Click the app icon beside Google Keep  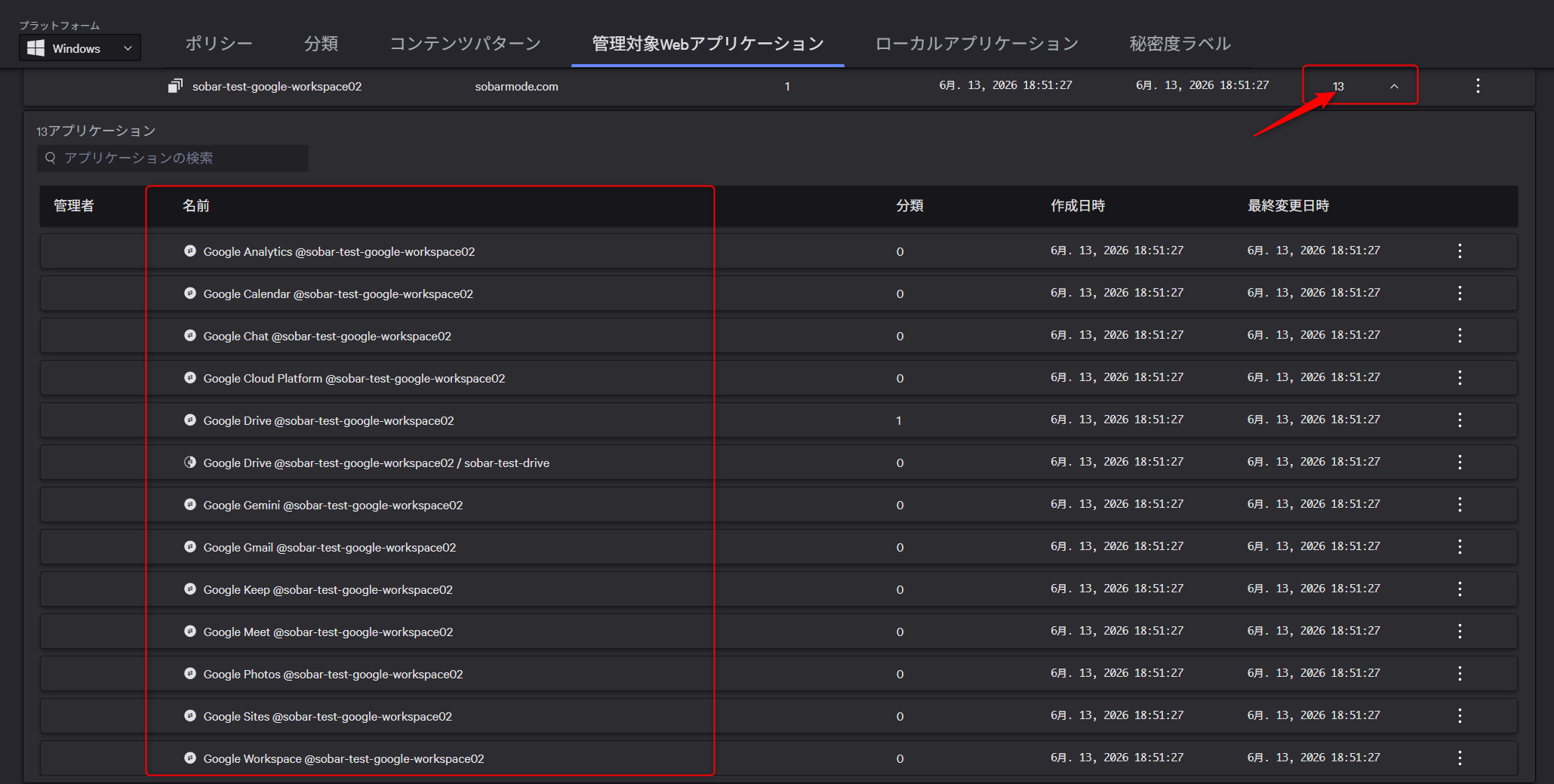pyautogui.click(x=190, y=589)
